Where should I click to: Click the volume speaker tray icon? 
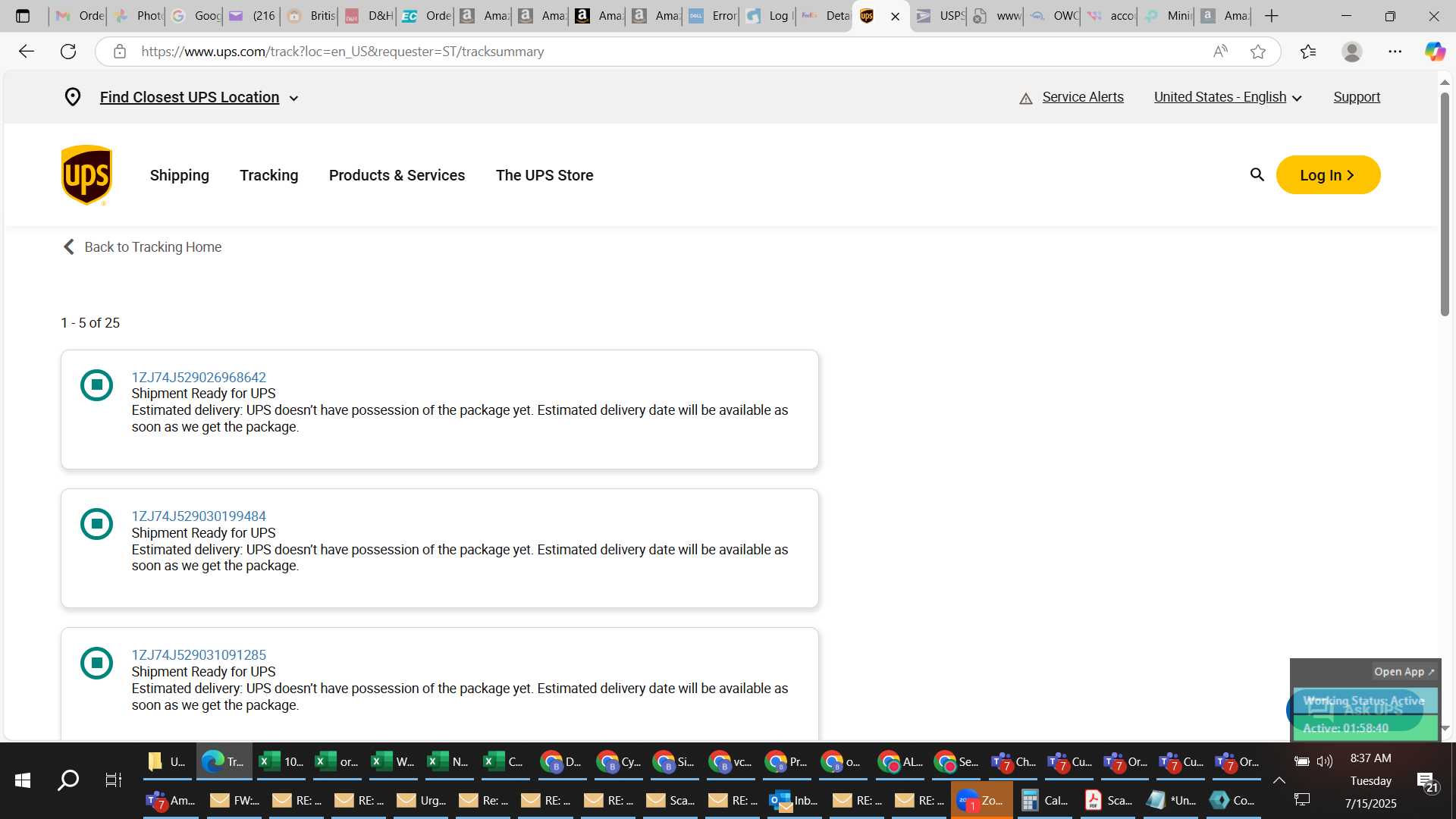1325,761
